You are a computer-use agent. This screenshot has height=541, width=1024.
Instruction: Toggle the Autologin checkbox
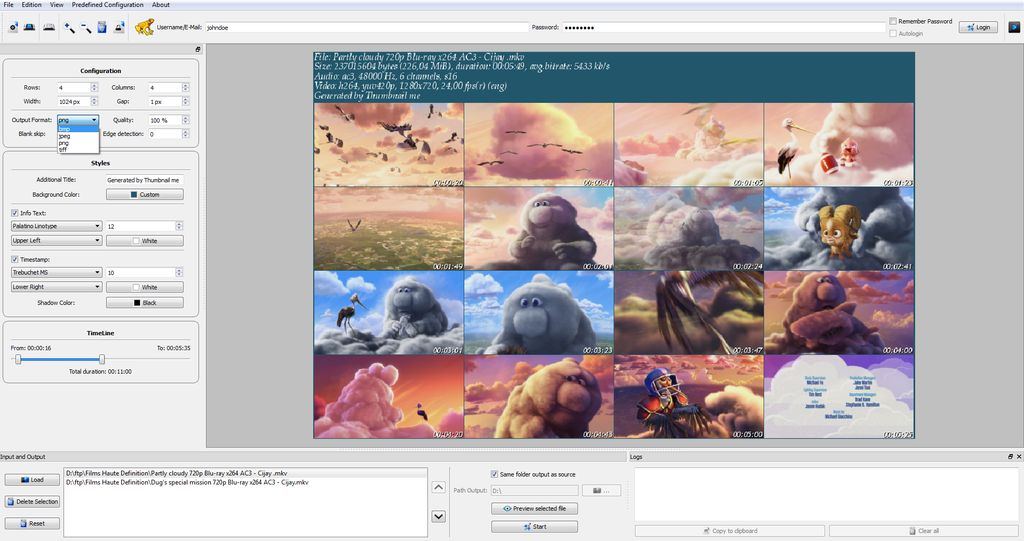[893, 33]
